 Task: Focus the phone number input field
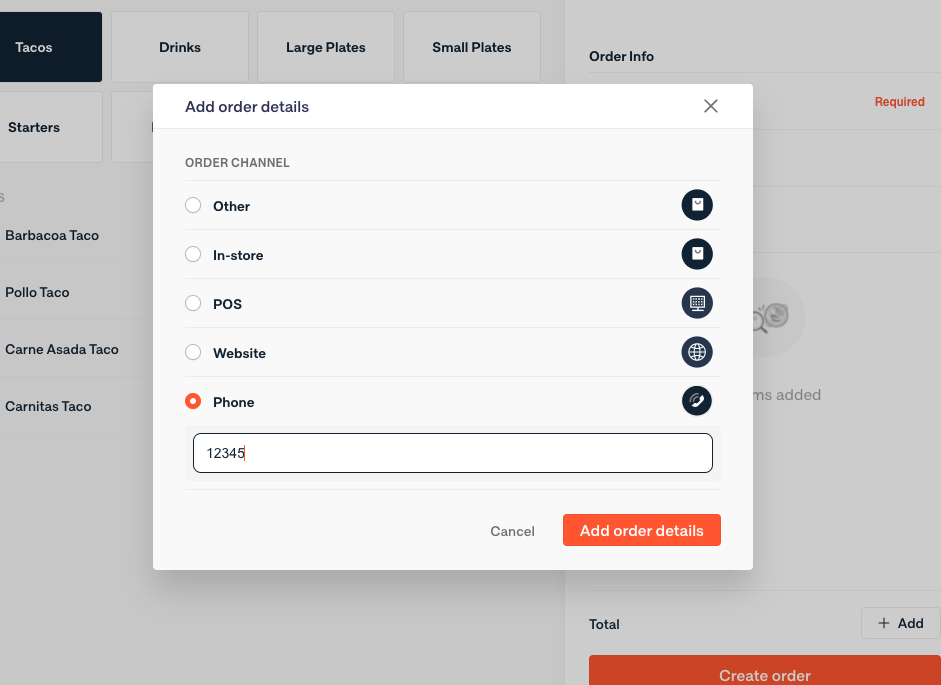click(x=452, y=453)
